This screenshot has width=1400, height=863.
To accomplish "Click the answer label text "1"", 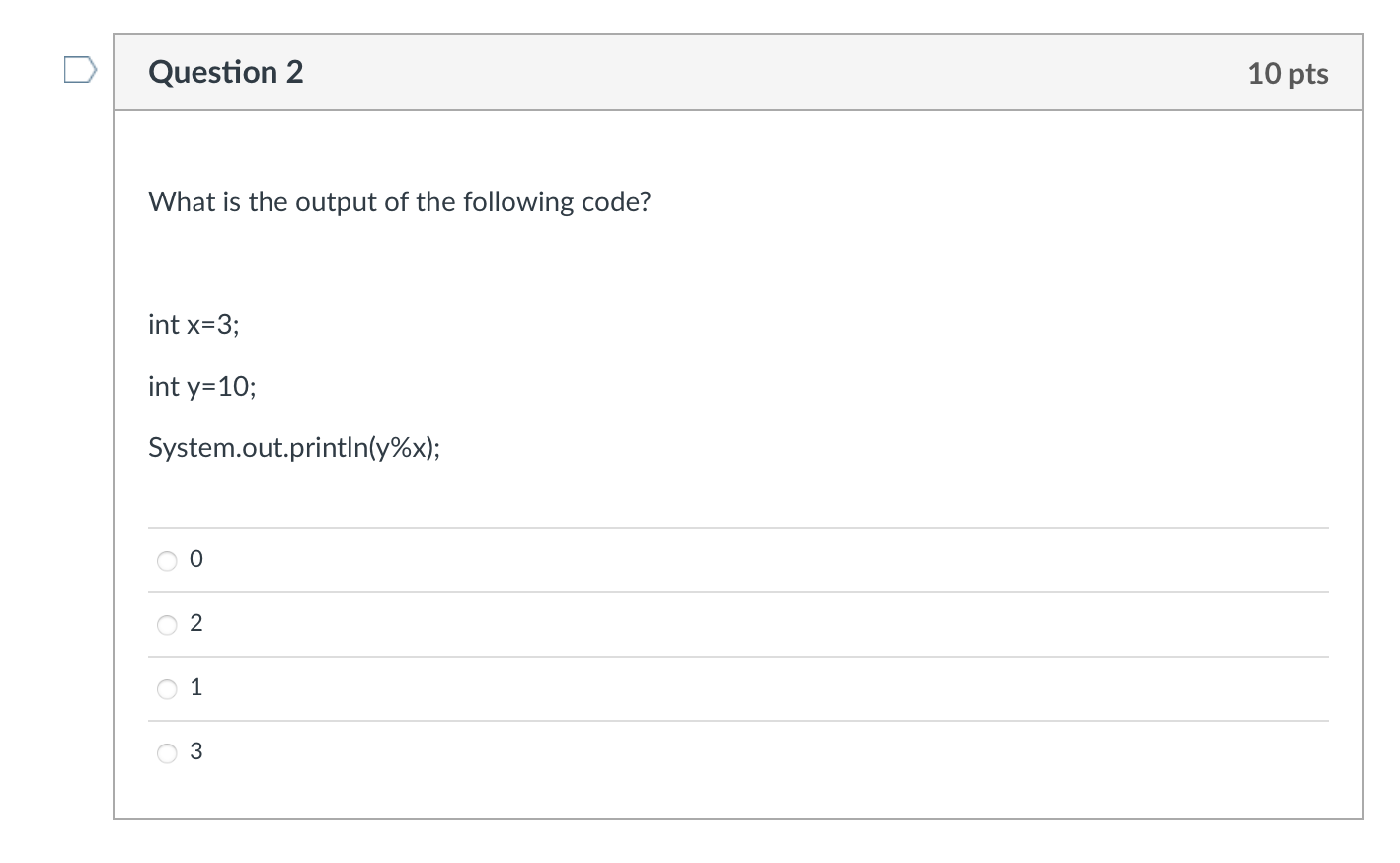I will (x=195, y=688).
